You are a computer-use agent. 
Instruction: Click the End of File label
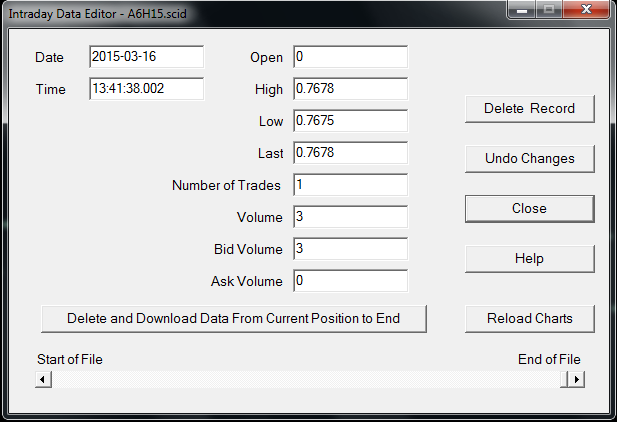click(549, 359)
